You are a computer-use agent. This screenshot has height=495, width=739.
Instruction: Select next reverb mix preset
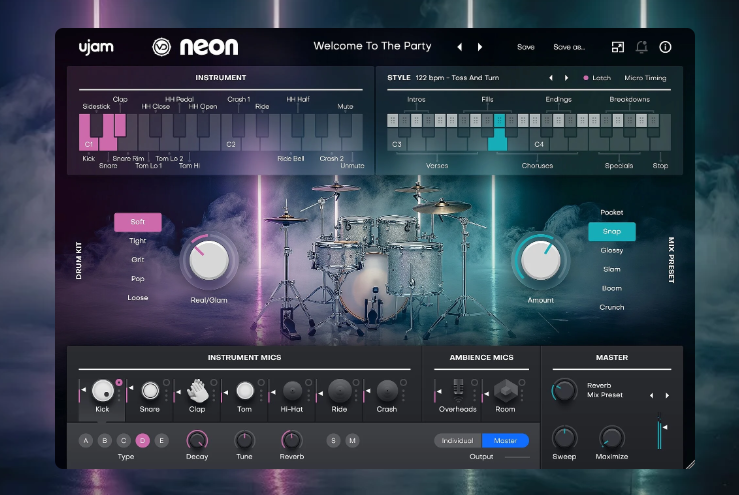(x=667, y=395)
